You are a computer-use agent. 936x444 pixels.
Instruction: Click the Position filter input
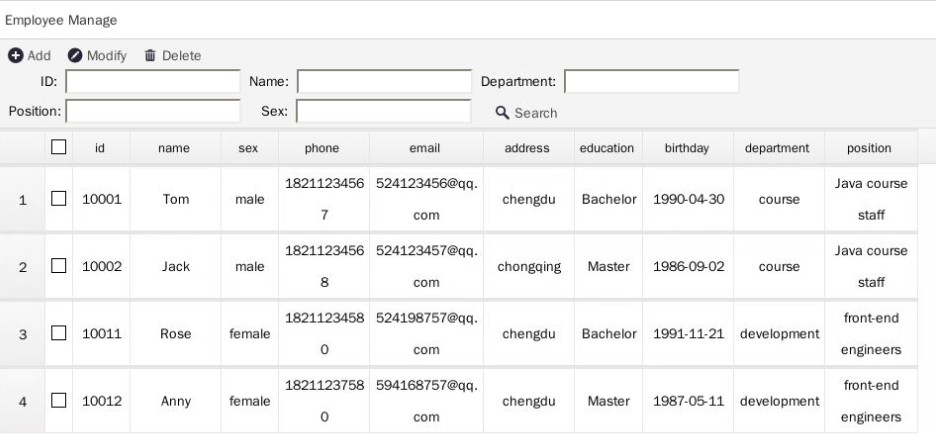153,111
